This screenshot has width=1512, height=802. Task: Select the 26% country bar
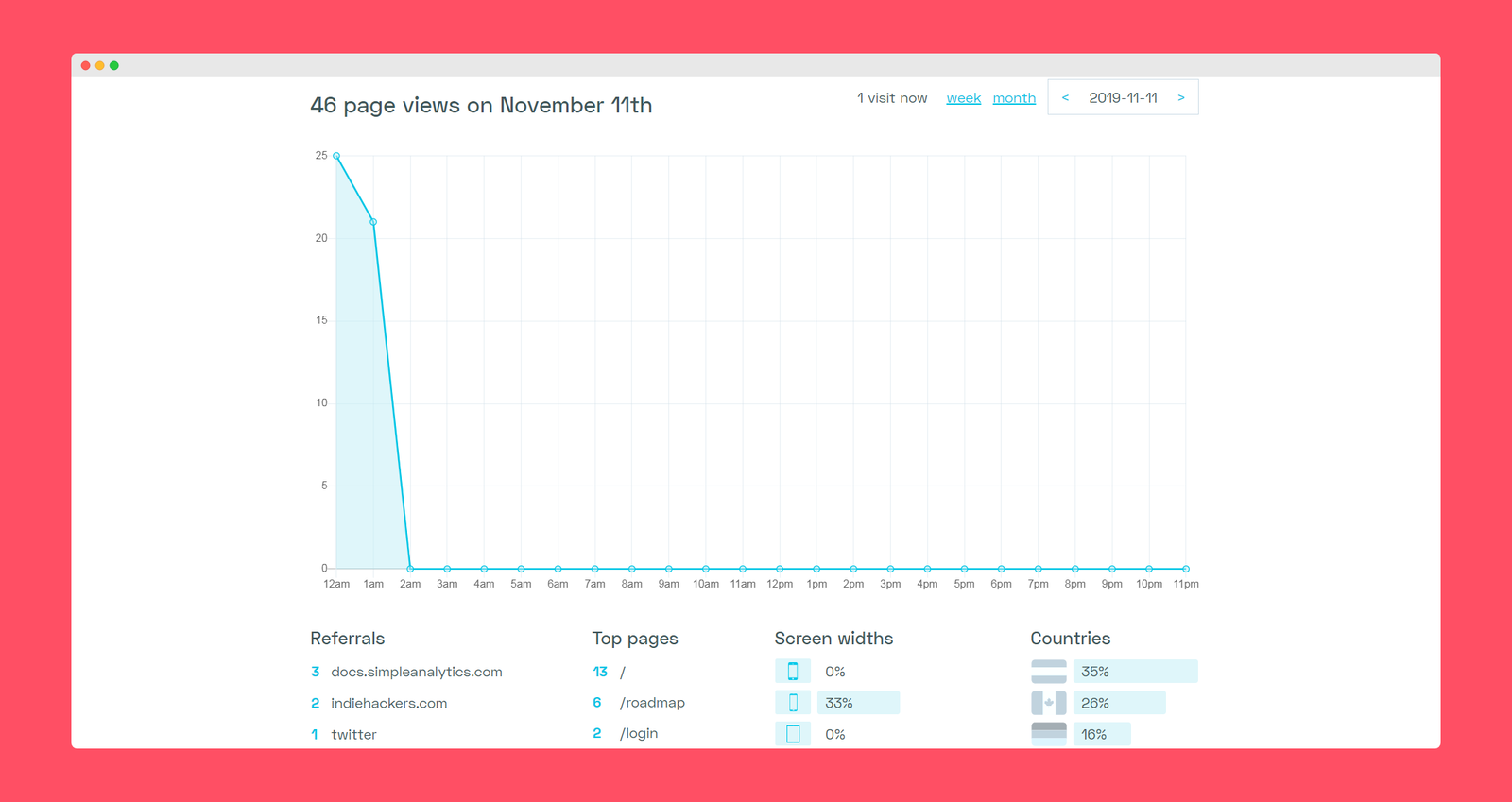(1119, 703)
